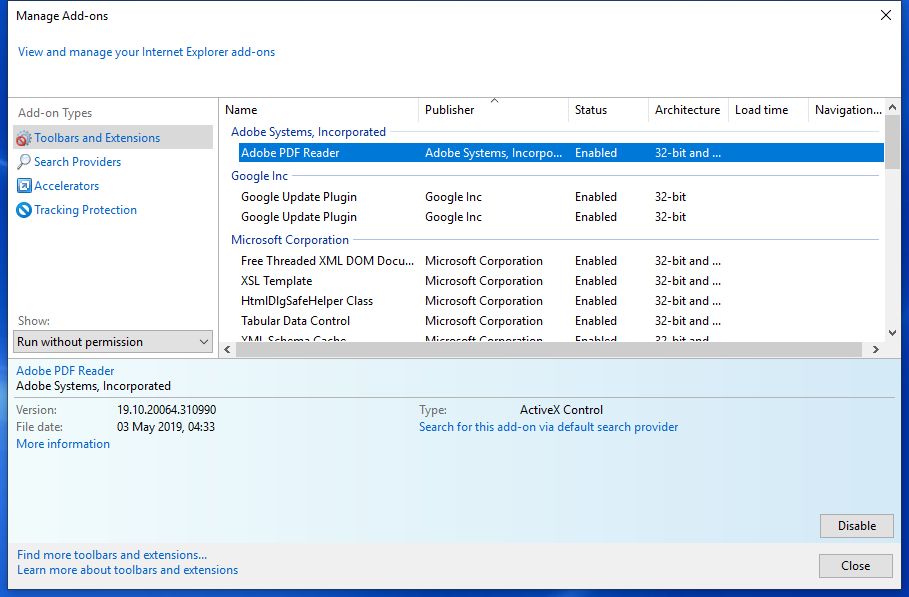Open the Show dropdown with Run without permission

[x=113, y=342]
